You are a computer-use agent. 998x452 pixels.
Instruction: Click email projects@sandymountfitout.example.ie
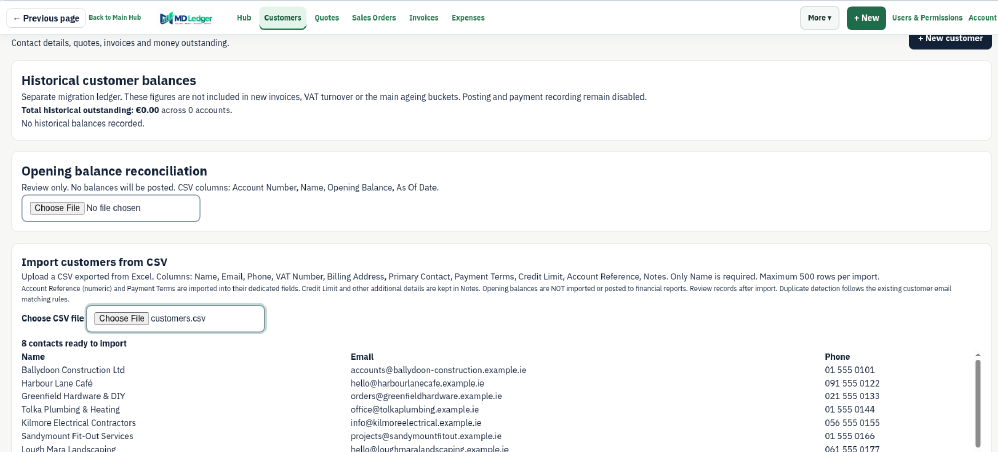pyautogui.click(x=426, y=436)
